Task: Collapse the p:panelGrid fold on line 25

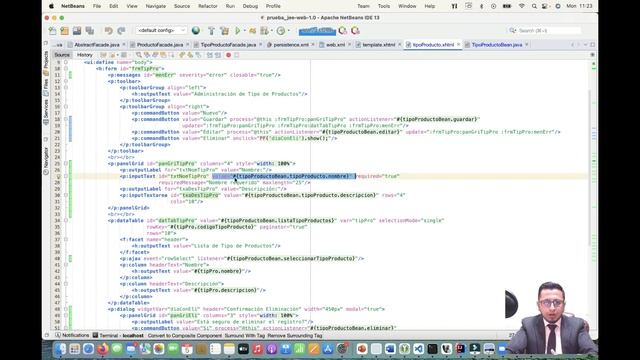Action: [x=66, y=164]
